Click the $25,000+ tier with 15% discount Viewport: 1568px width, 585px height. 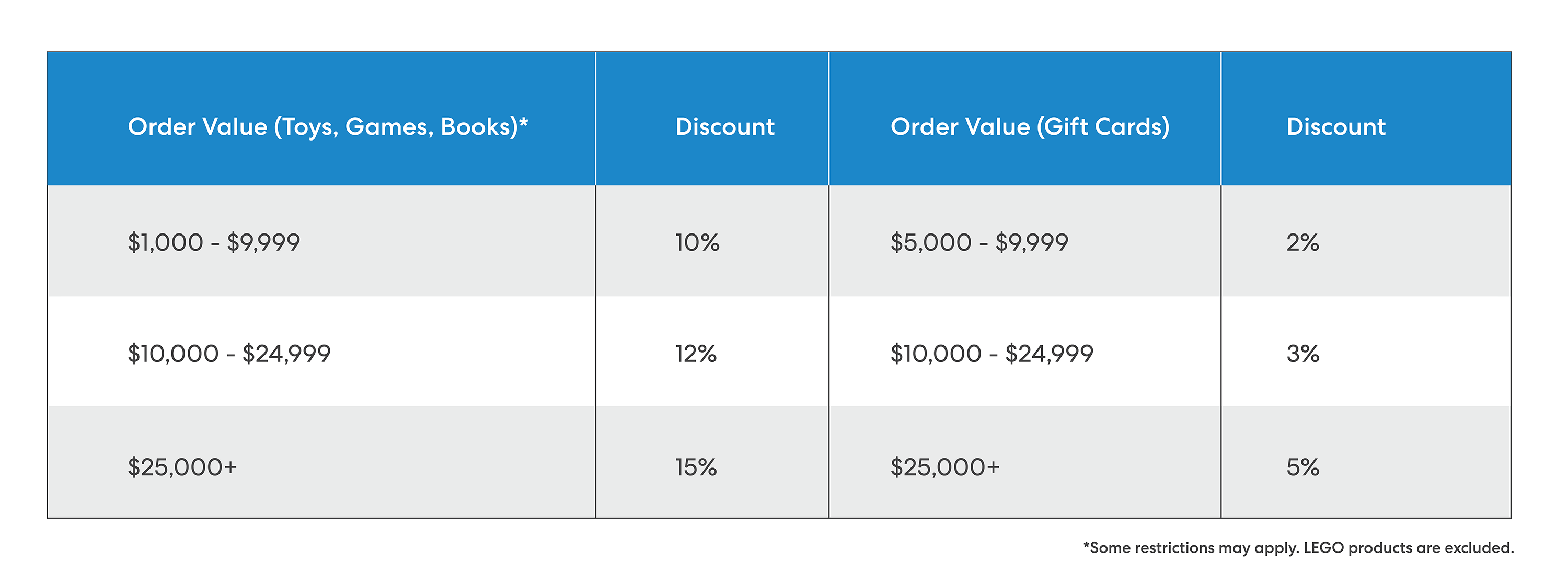tap(182, 467)
